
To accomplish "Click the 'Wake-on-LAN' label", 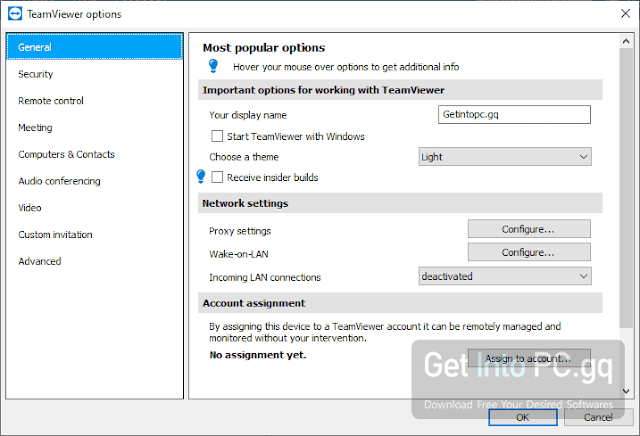I will pos(239,254).
